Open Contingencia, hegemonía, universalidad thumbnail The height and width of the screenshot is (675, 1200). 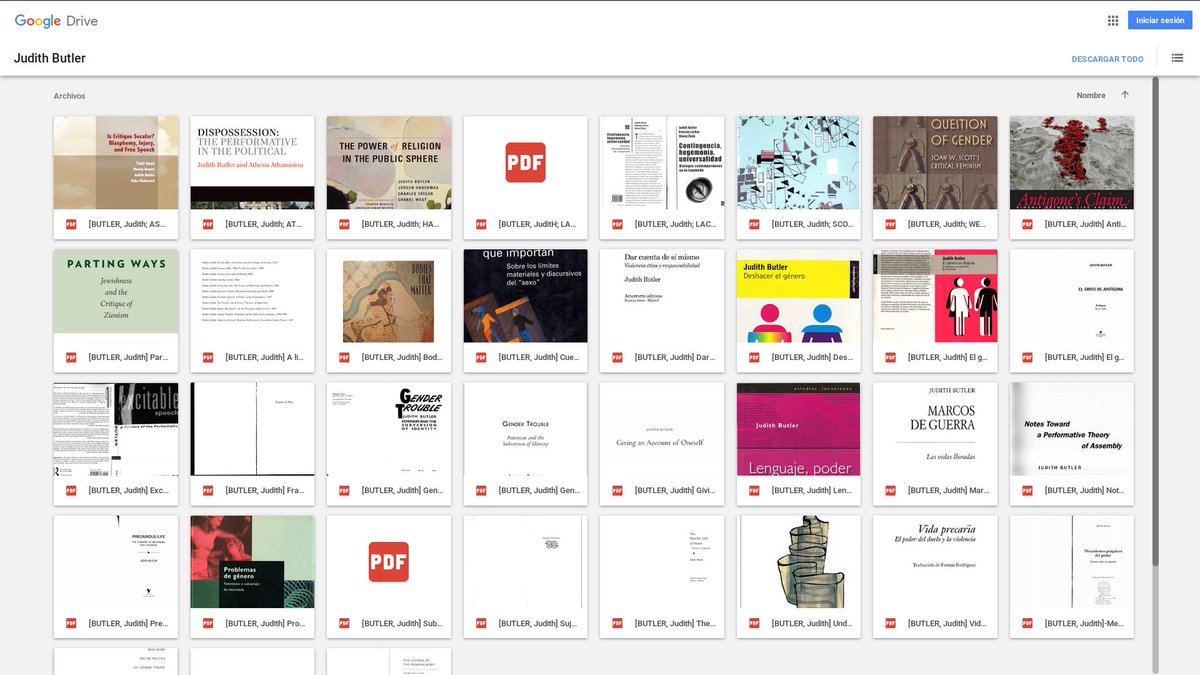click(662, 163)
